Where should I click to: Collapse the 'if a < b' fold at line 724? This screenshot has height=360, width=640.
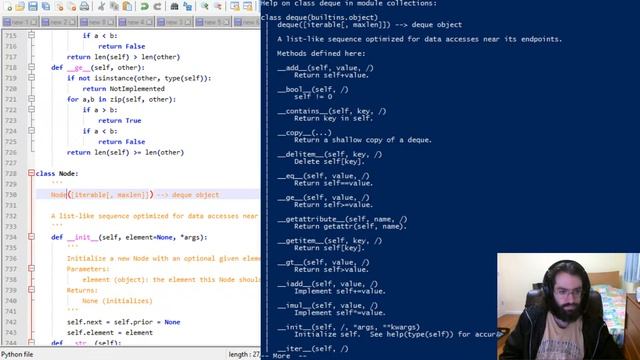pos(31,131)
